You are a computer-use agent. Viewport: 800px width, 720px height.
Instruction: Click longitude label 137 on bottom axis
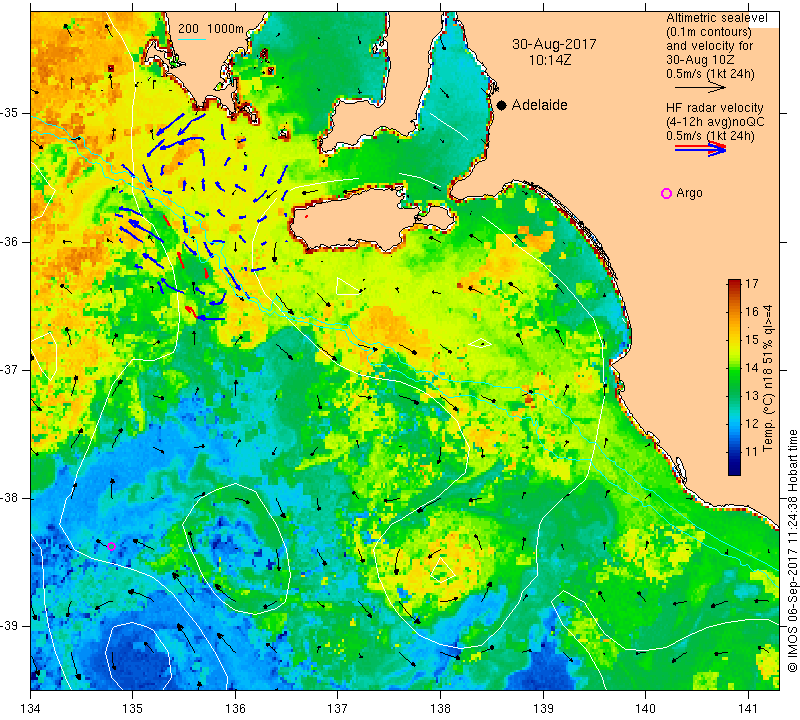tap(338, 708)
